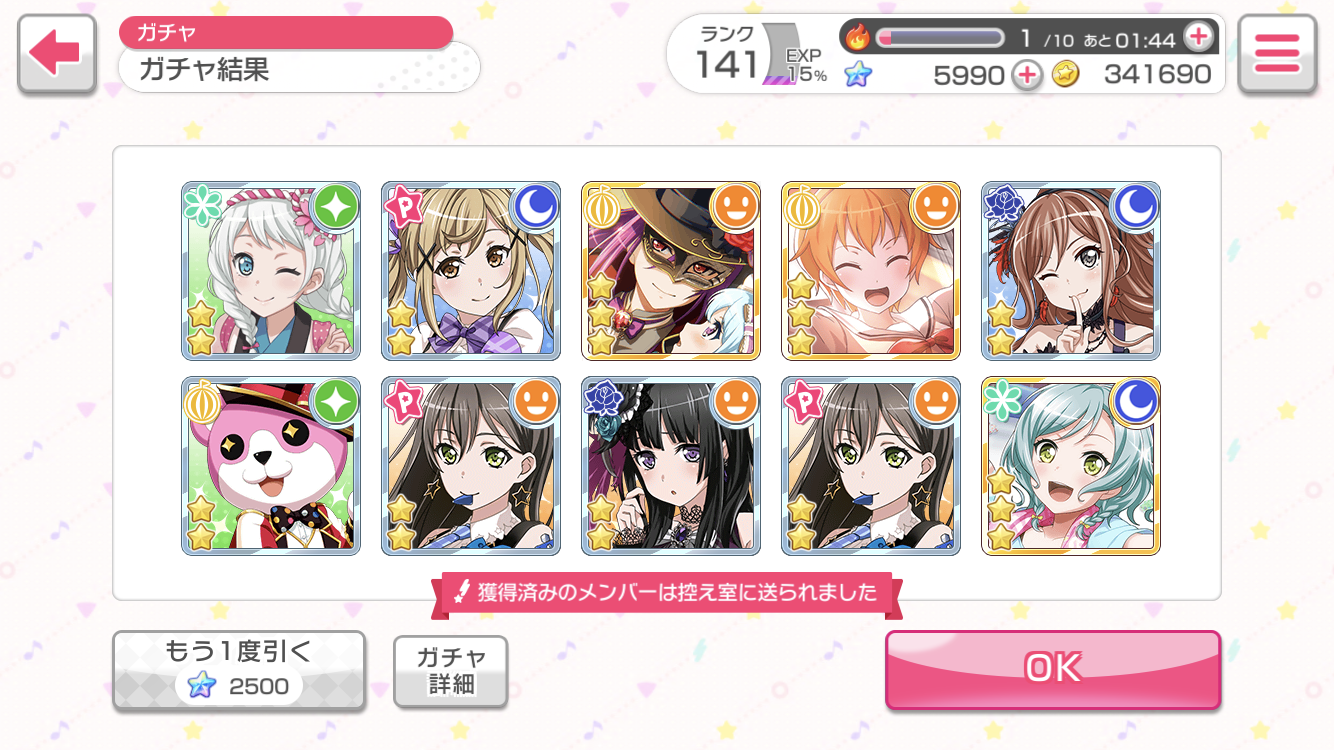Tap the gold coin icon
The width and height of the screenshot is (1334, 750).
click(1066, 75)
